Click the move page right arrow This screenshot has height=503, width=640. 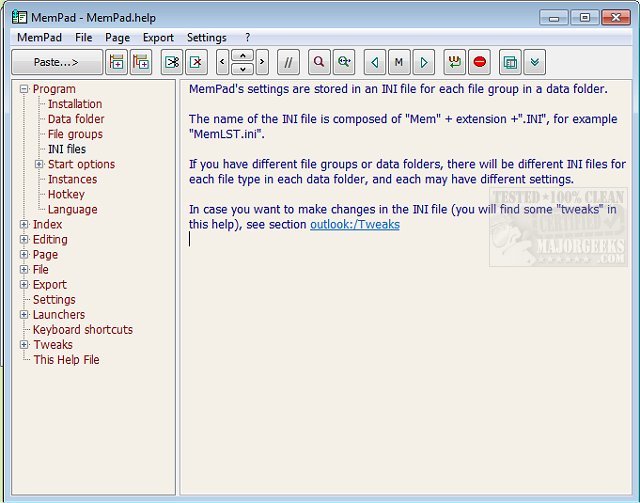(x=262, y=62)
